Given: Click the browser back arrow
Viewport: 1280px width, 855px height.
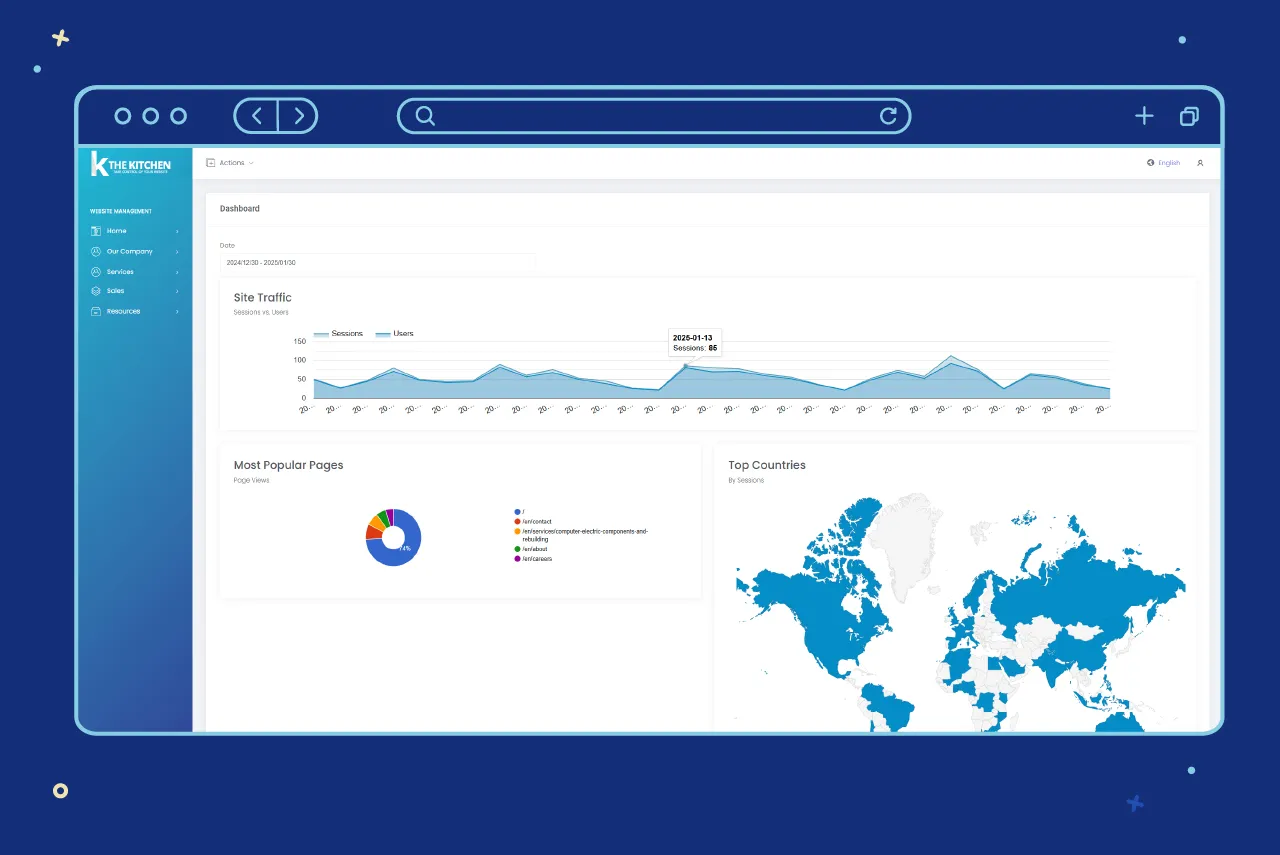Looking at the screenshot, I should pos(257,116).
